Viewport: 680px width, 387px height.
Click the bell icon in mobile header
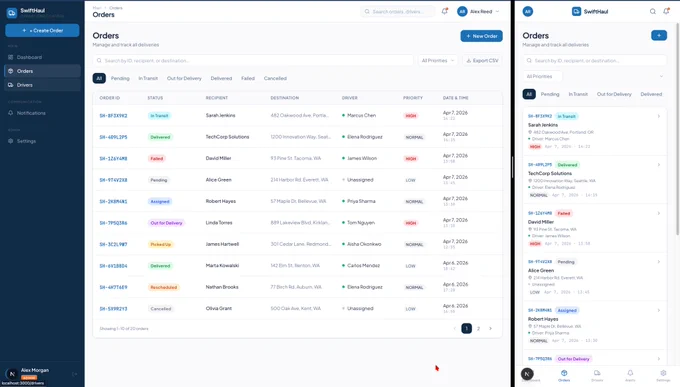(x=666, y=12)
